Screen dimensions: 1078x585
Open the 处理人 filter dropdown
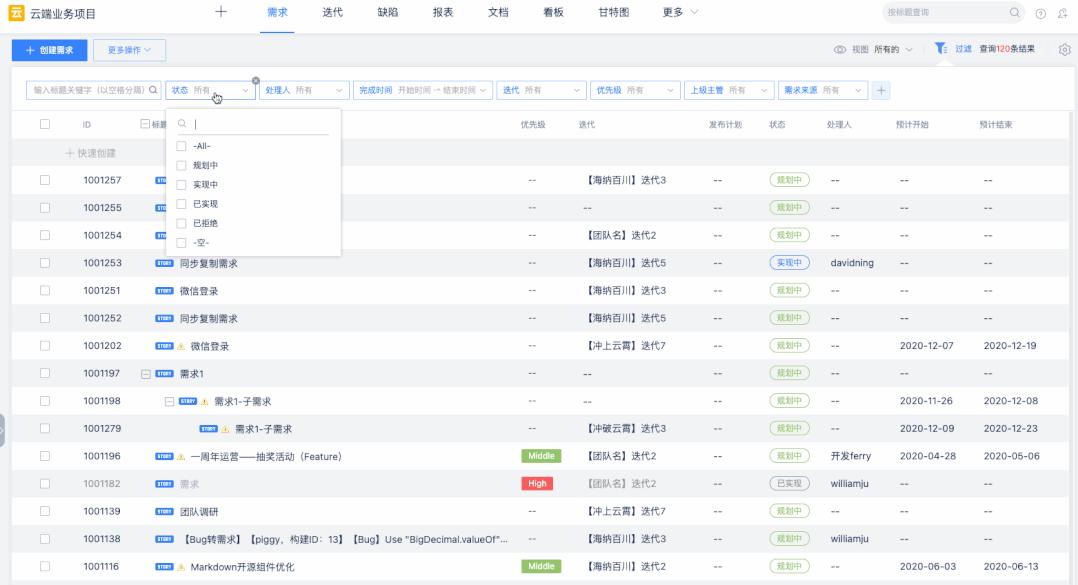pyautogui.click(x=304, y=90)
